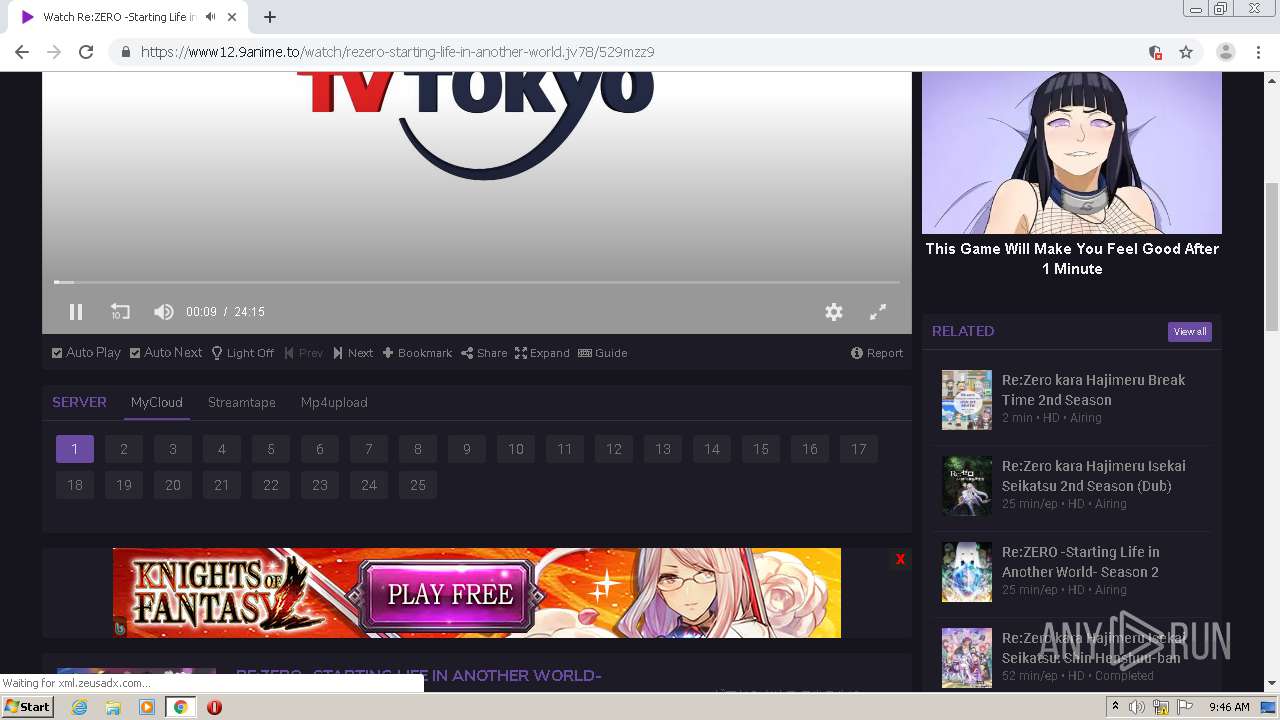Viewport: 1280px width, 720px height.
Task: Select episode 17
Action: click(859, 449)
